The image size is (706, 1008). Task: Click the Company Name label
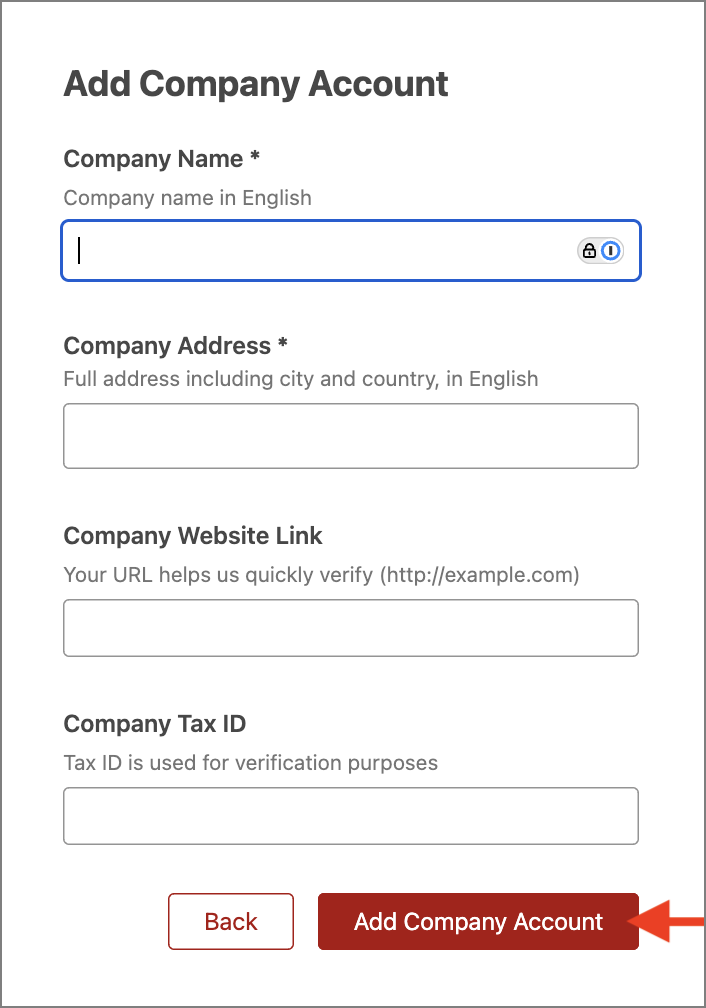(153, 159)
